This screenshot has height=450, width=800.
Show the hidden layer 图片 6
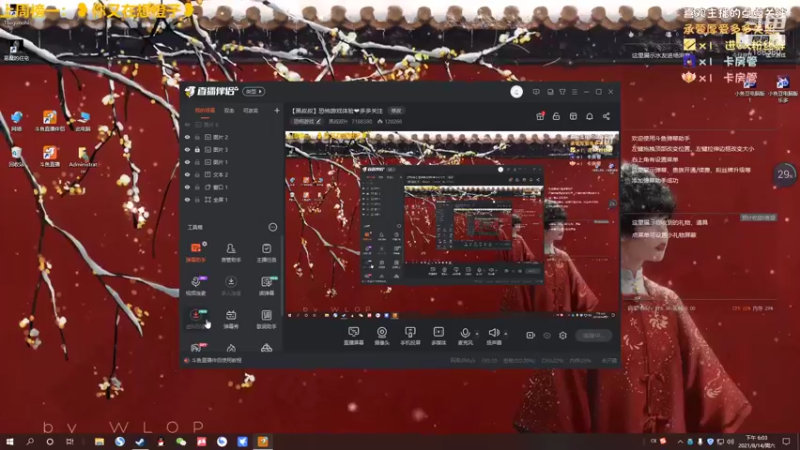(187, 124)
